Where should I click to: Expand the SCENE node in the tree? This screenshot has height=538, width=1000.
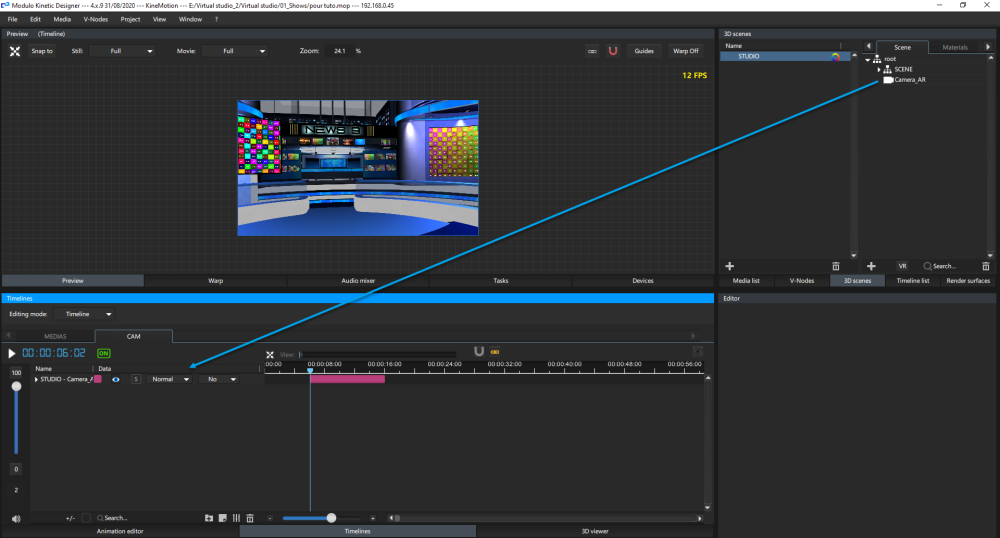click(x=879, y=69)
